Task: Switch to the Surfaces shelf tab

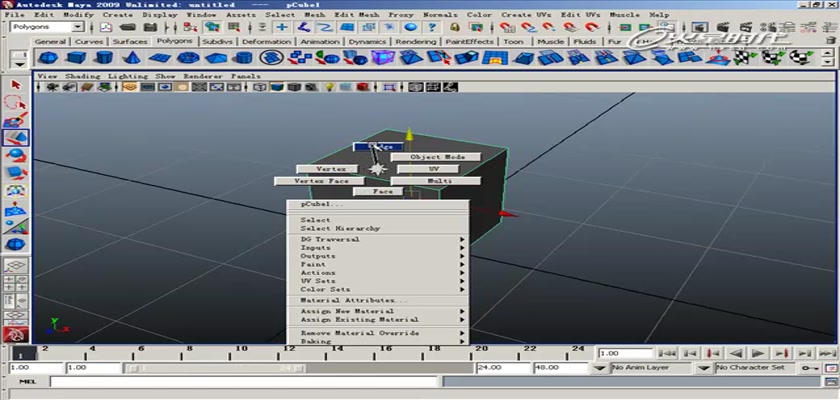Action: (x=130, y=42)
